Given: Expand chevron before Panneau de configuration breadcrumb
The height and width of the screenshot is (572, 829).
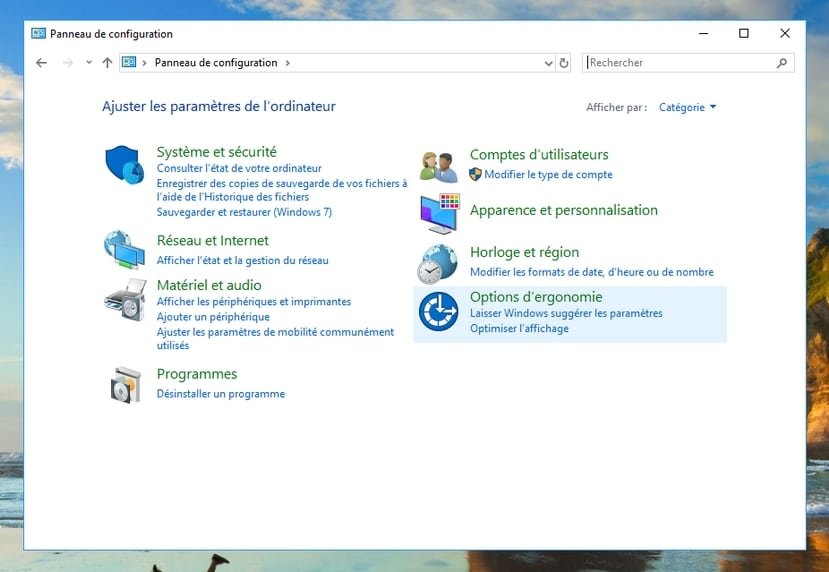Looking at the screenshot, I should pos(144,63).
